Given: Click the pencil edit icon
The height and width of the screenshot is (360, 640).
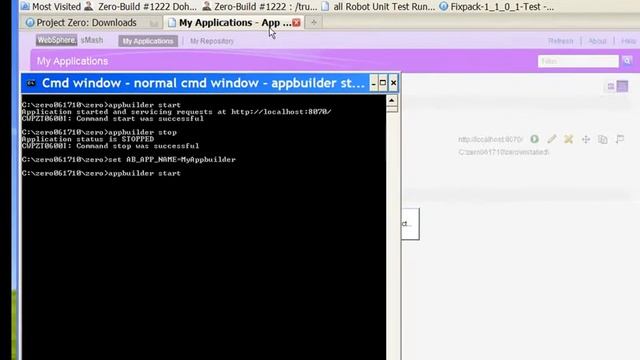Looking at the screenshot, I should click(552, 139).
